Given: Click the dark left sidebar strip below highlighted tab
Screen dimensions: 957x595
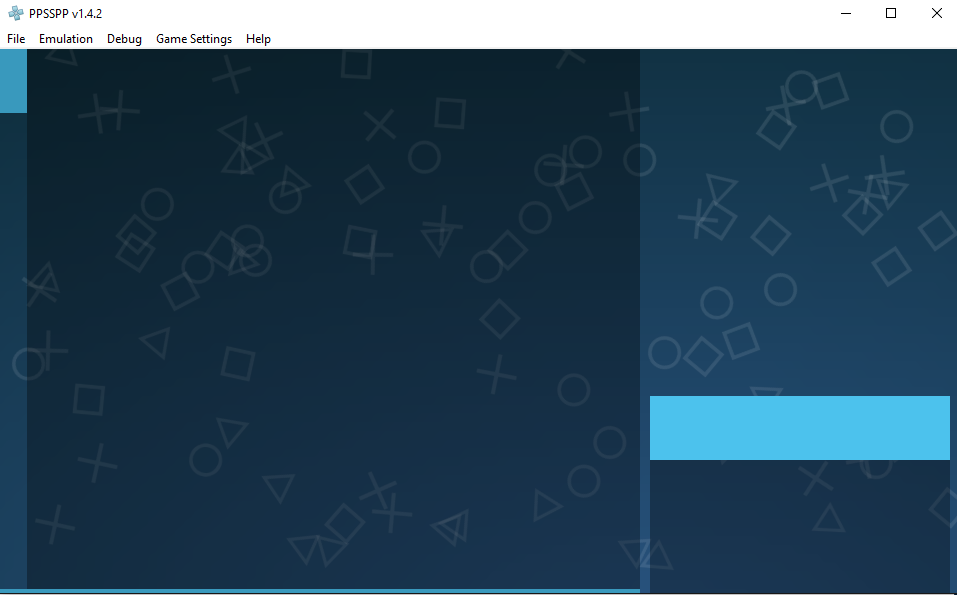Looking at the screenshot, I should [13, 350].
